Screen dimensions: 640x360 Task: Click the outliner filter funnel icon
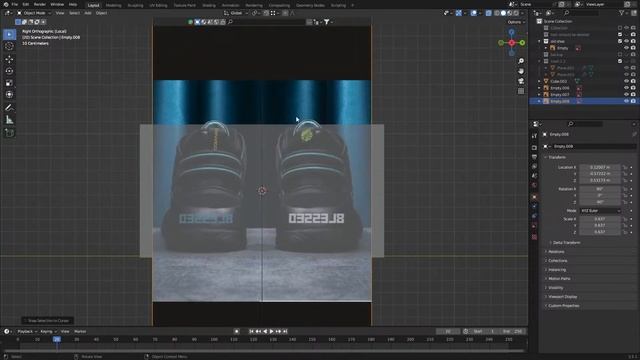coord(622,13)
